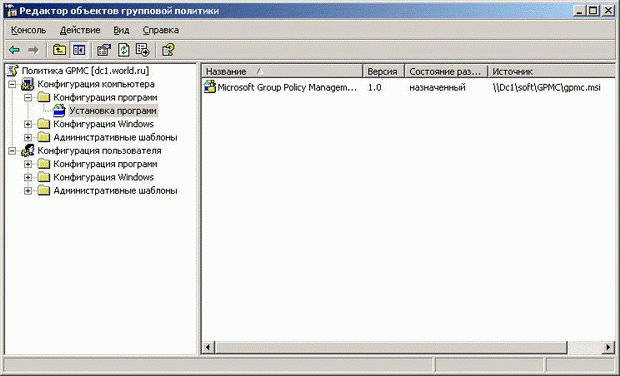Screen dimensions: 620x376
Task: Toggle the console tree pane button
Action: click(79, 50)
